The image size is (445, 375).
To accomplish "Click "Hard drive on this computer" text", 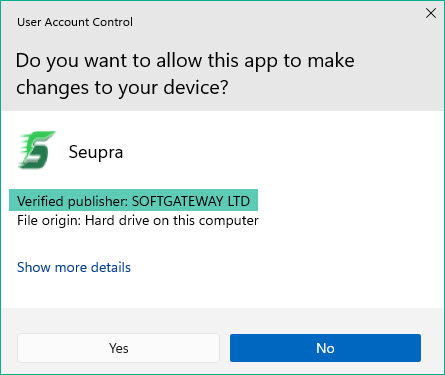I will click(x=172, y=221).
